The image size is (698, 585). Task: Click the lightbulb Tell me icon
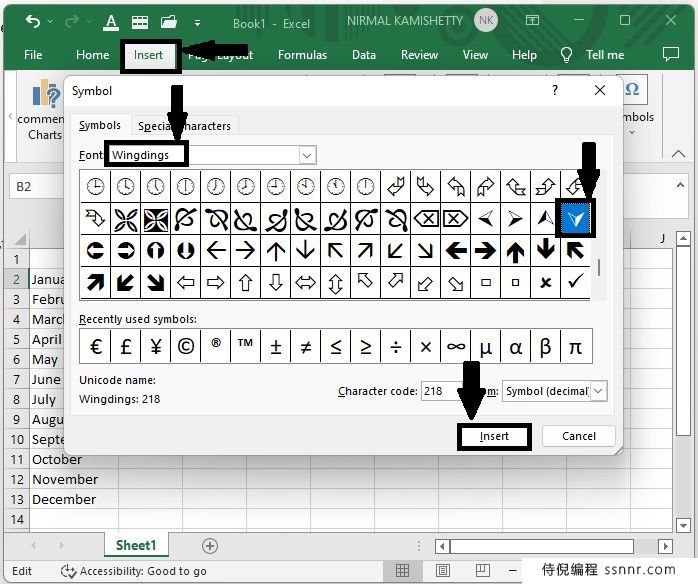pos(566,55)
